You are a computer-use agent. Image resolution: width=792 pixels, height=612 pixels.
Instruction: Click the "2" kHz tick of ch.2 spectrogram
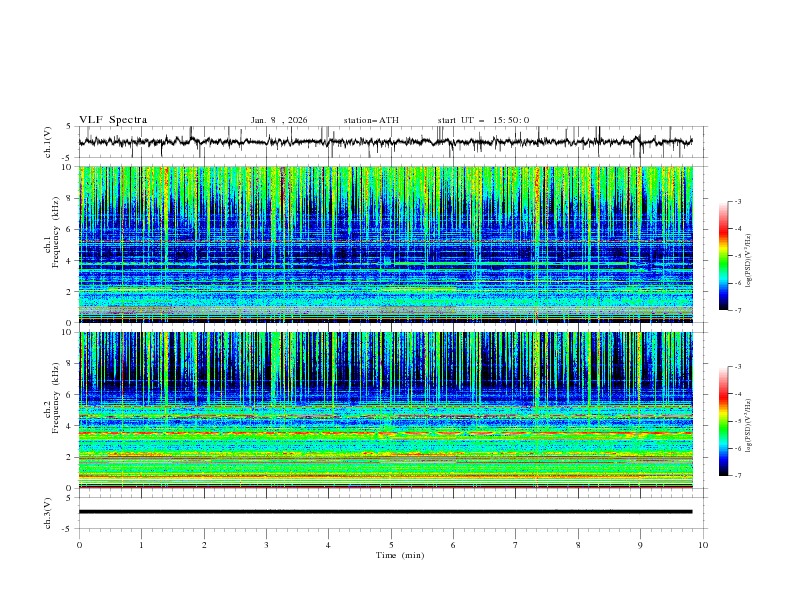(x=71, y=457)
